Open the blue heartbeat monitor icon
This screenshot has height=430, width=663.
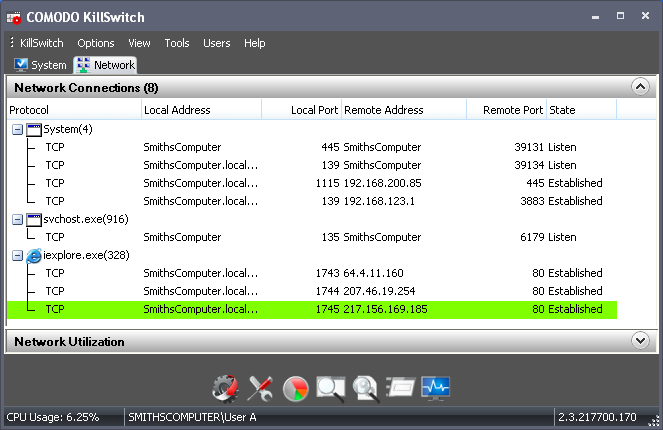(436, 388)
